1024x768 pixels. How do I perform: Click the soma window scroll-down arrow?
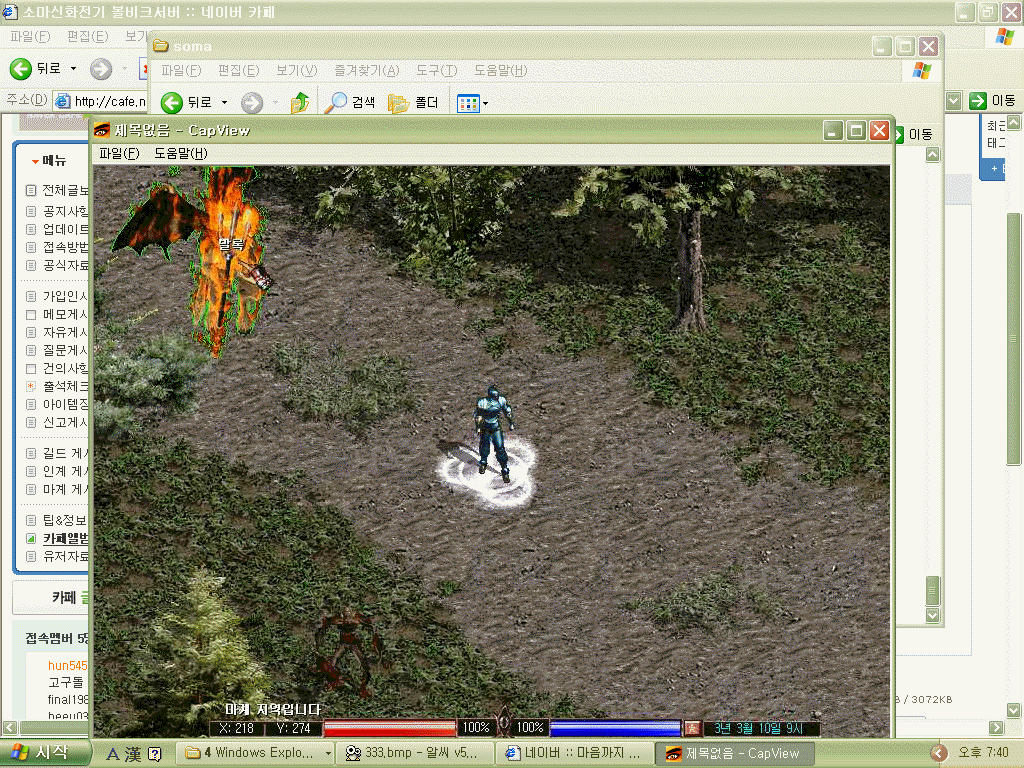tap(933, 615)
